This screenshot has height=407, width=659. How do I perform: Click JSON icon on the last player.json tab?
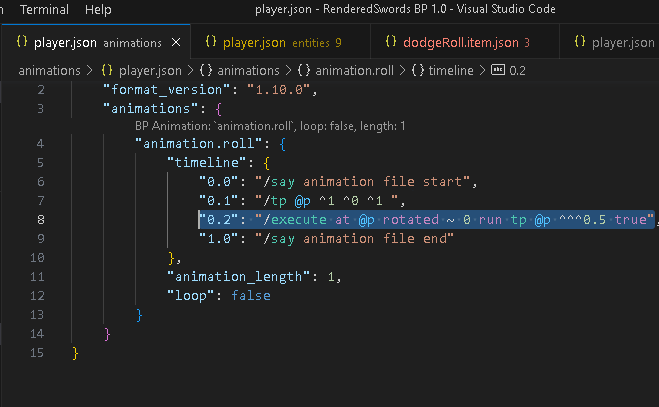pyautogui.click(x=580, y=42)
